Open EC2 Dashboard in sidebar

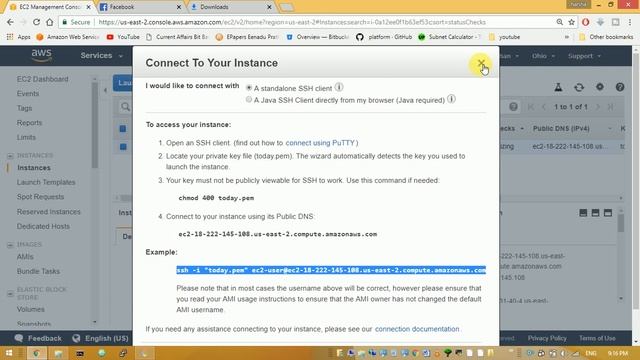click(42, 79)
